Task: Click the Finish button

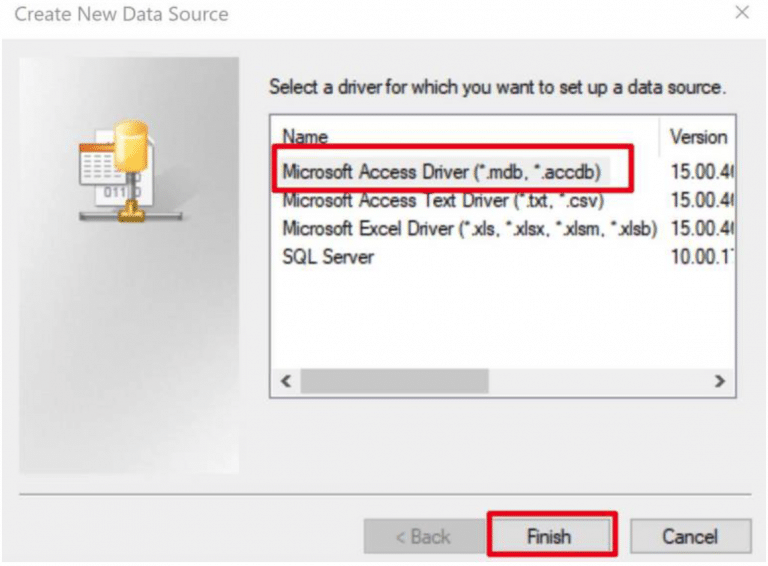Action: (x=551, y=537)
